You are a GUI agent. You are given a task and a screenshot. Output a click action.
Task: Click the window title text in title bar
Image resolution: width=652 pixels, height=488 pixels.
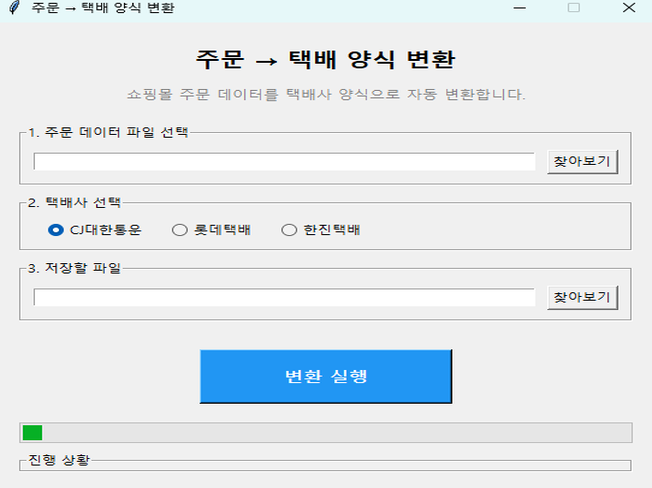coord(103,8)
